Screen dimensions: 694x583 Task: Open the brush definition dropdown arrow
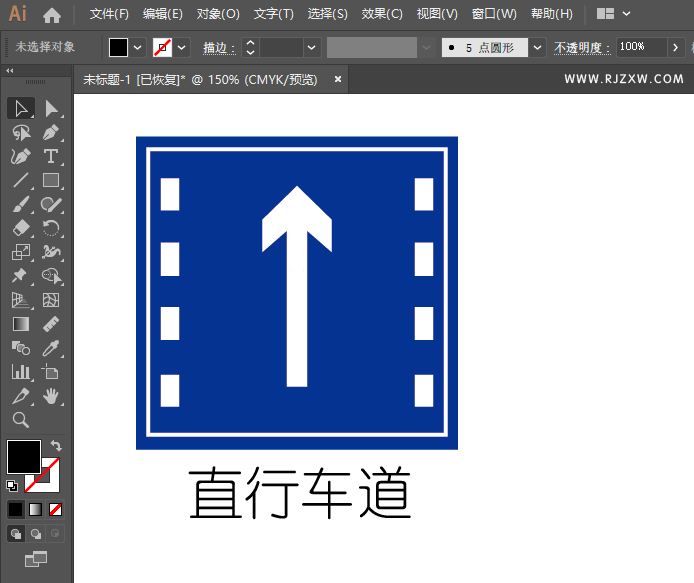coord(537,47)
